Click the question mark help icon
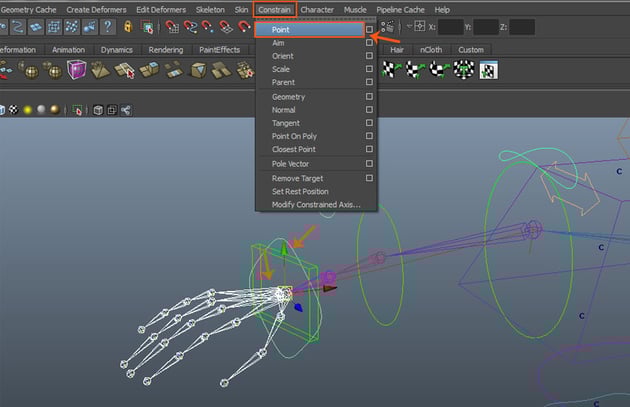This screenshot has width=630, height=407. pyautogui.click(x=108, y=27)
